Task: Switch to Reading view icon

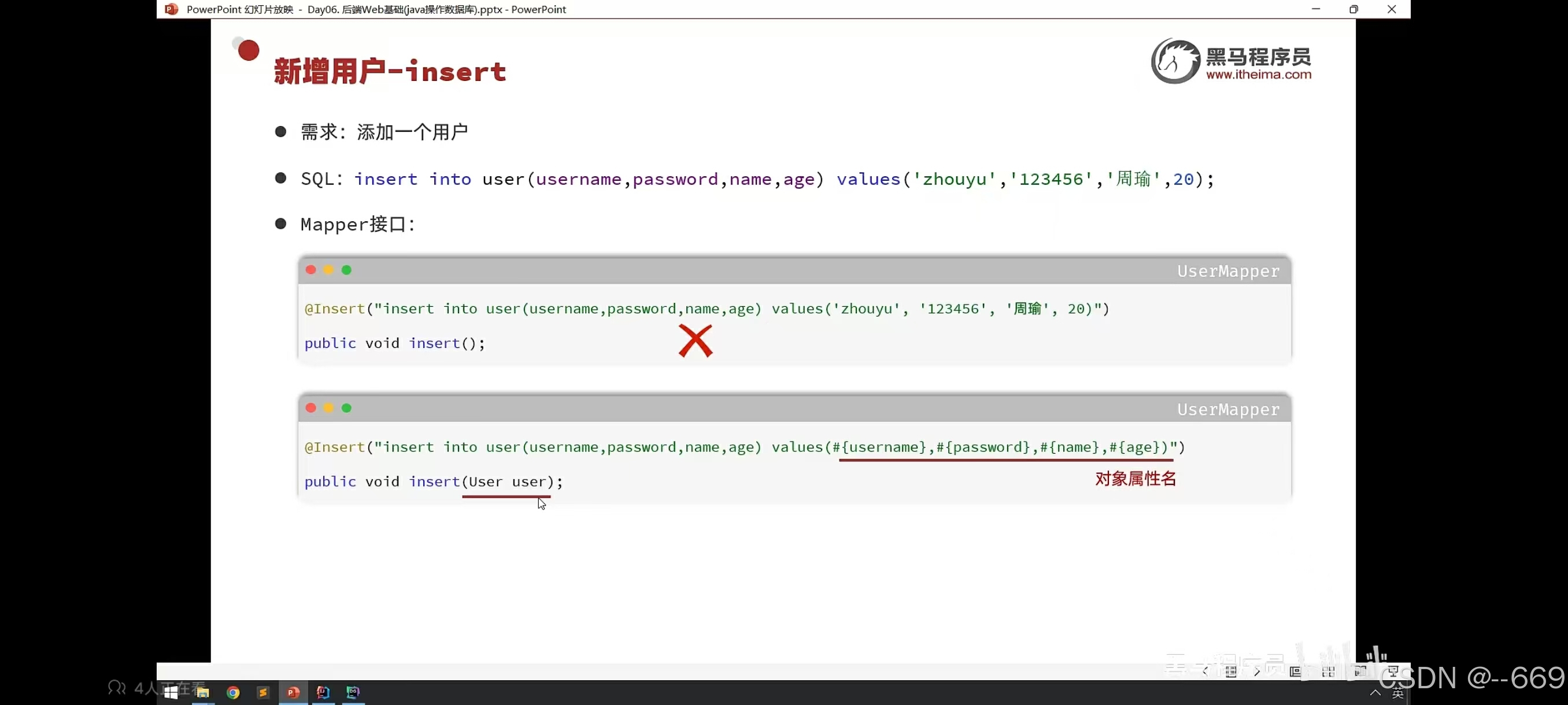Action: (x=1360, y=671)
